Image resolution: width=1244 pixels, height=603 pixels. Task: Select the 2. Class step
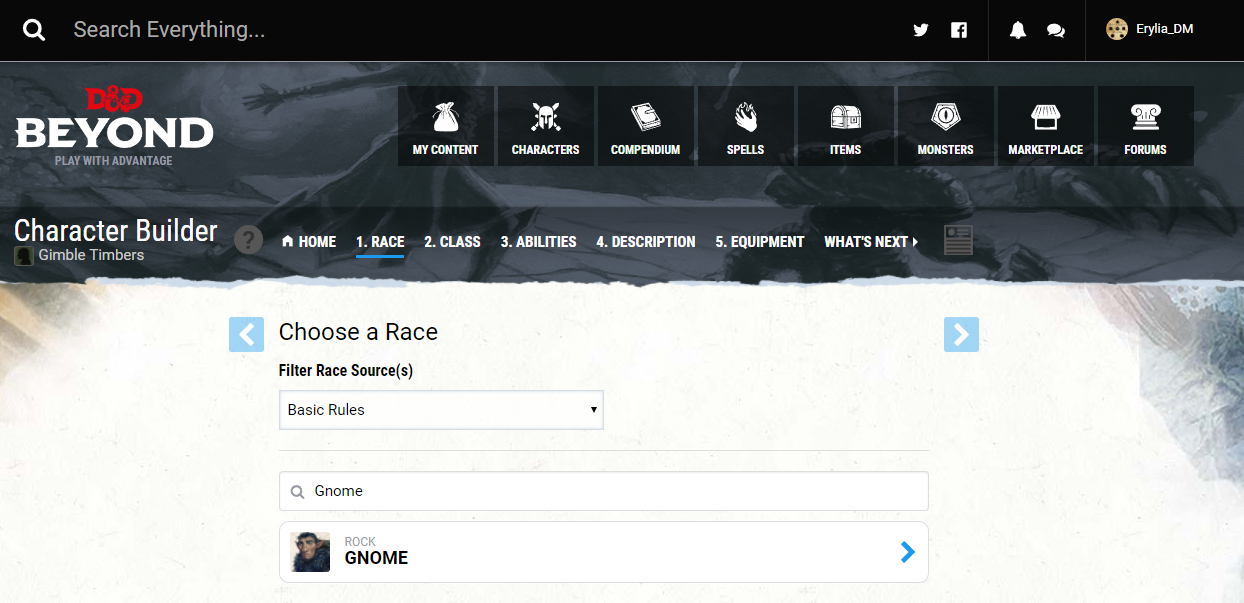[452, 242]
